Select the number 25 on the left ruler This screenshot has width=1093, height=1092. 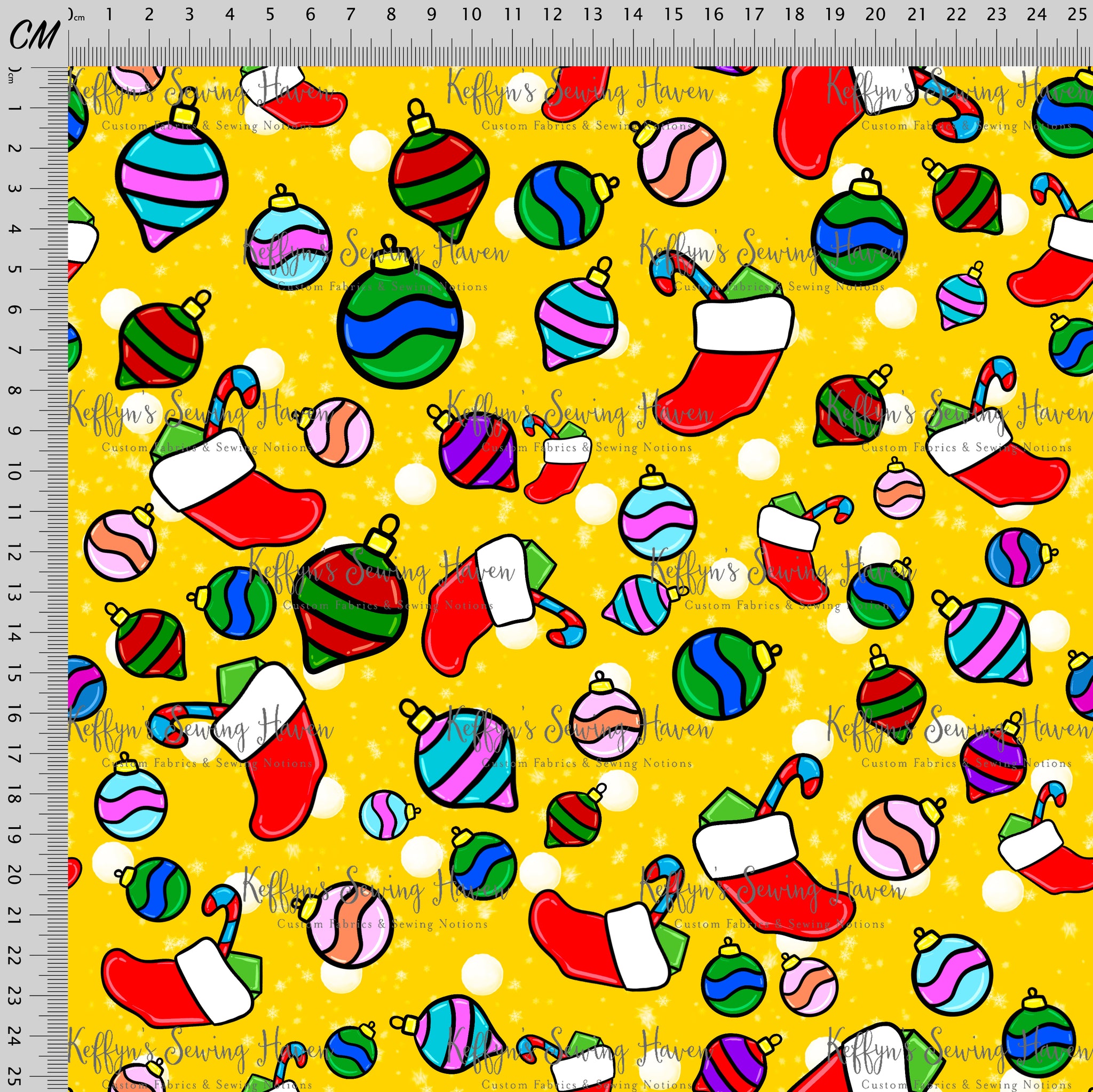click(x=14, y=1077)
